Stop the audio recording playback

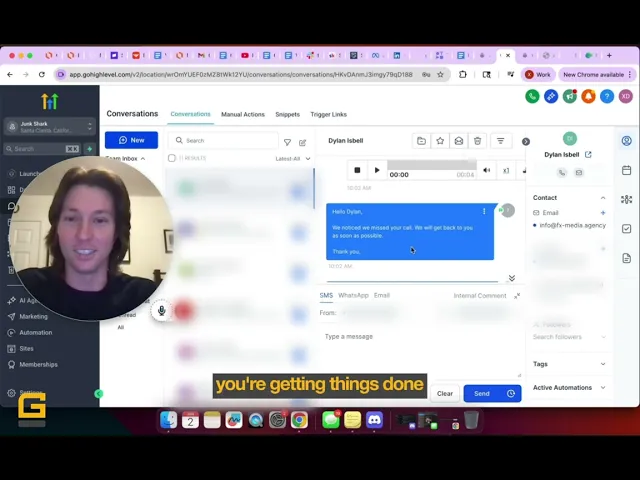tap(357, 170)
